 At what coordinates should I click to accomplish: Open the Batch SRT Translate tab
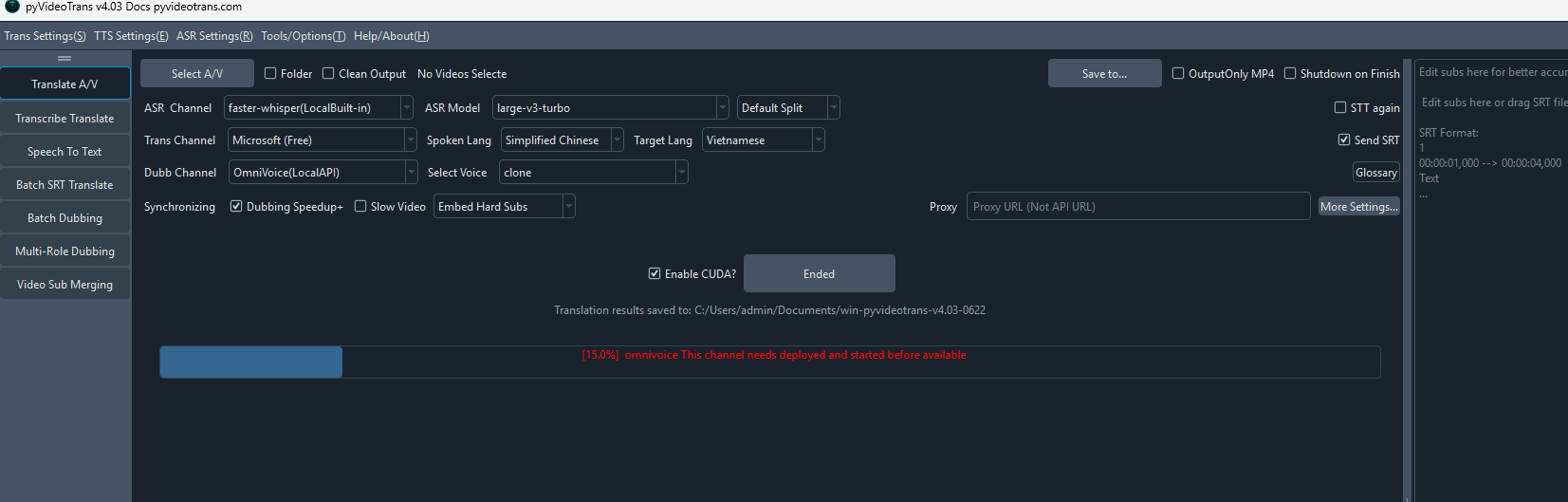click(x=65, y=185)
